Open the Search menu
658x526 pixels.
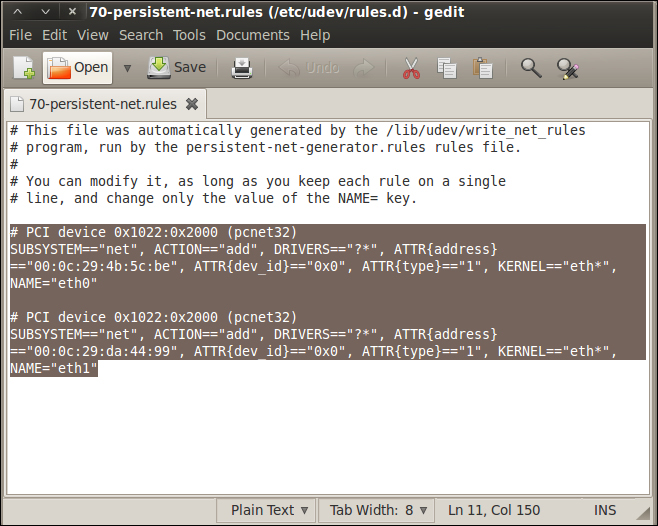pyautogui.click(x=141, y=35)
